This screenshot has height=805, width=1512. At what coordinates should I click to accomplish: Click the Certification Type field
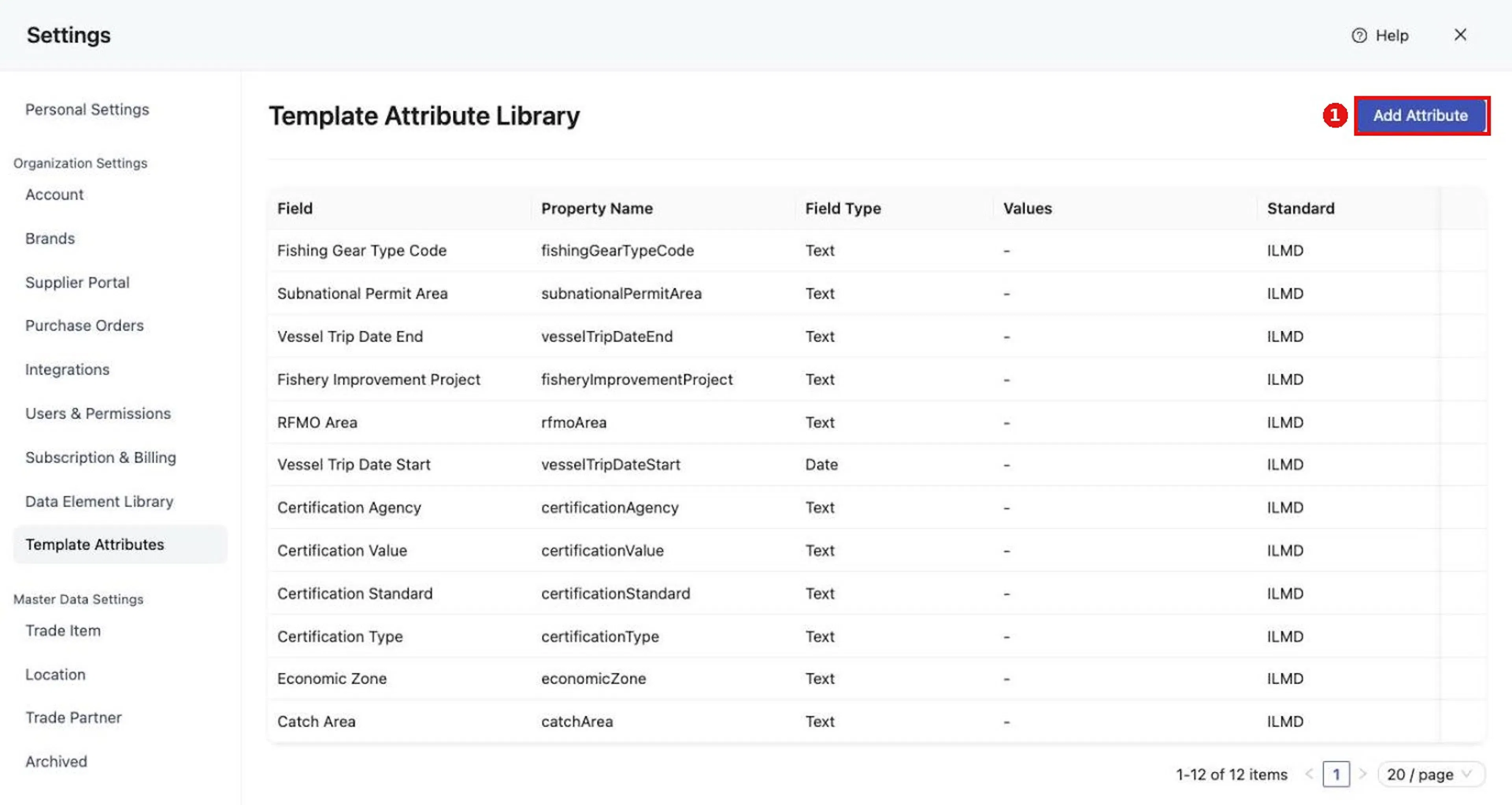(x=340, y=636)
